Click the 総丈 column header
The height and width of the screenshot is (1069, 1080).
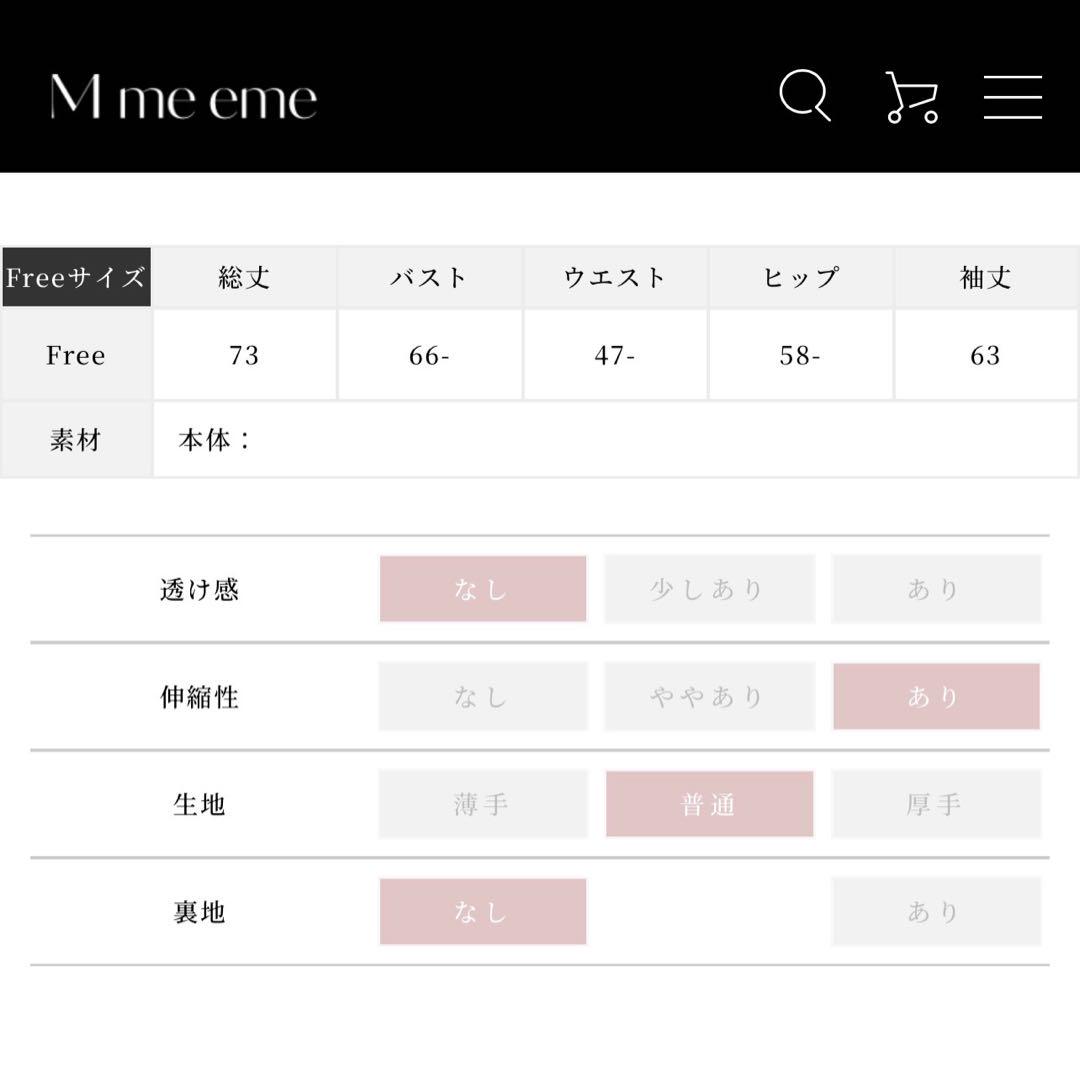click(245, 277)
